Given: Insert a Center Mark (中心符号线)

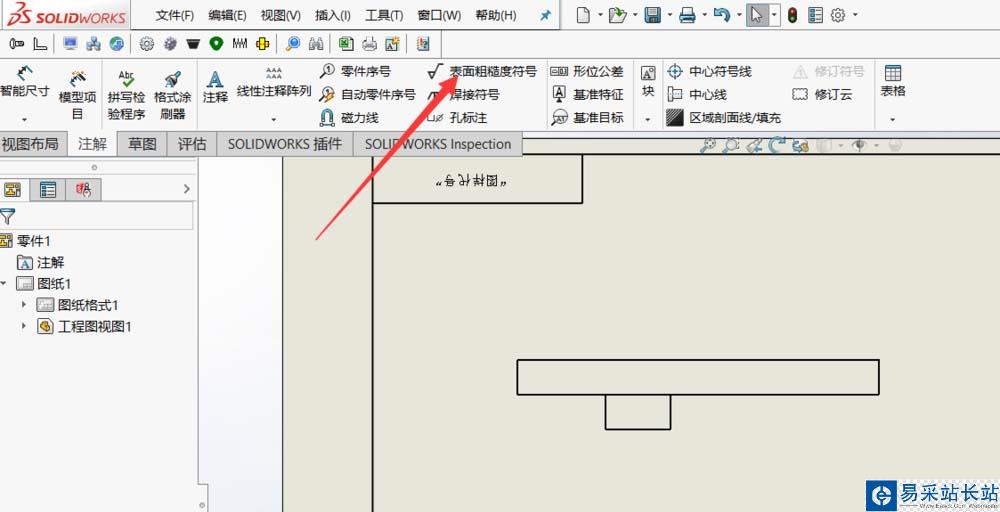Looking at the screenshot, I should point(709,71).
